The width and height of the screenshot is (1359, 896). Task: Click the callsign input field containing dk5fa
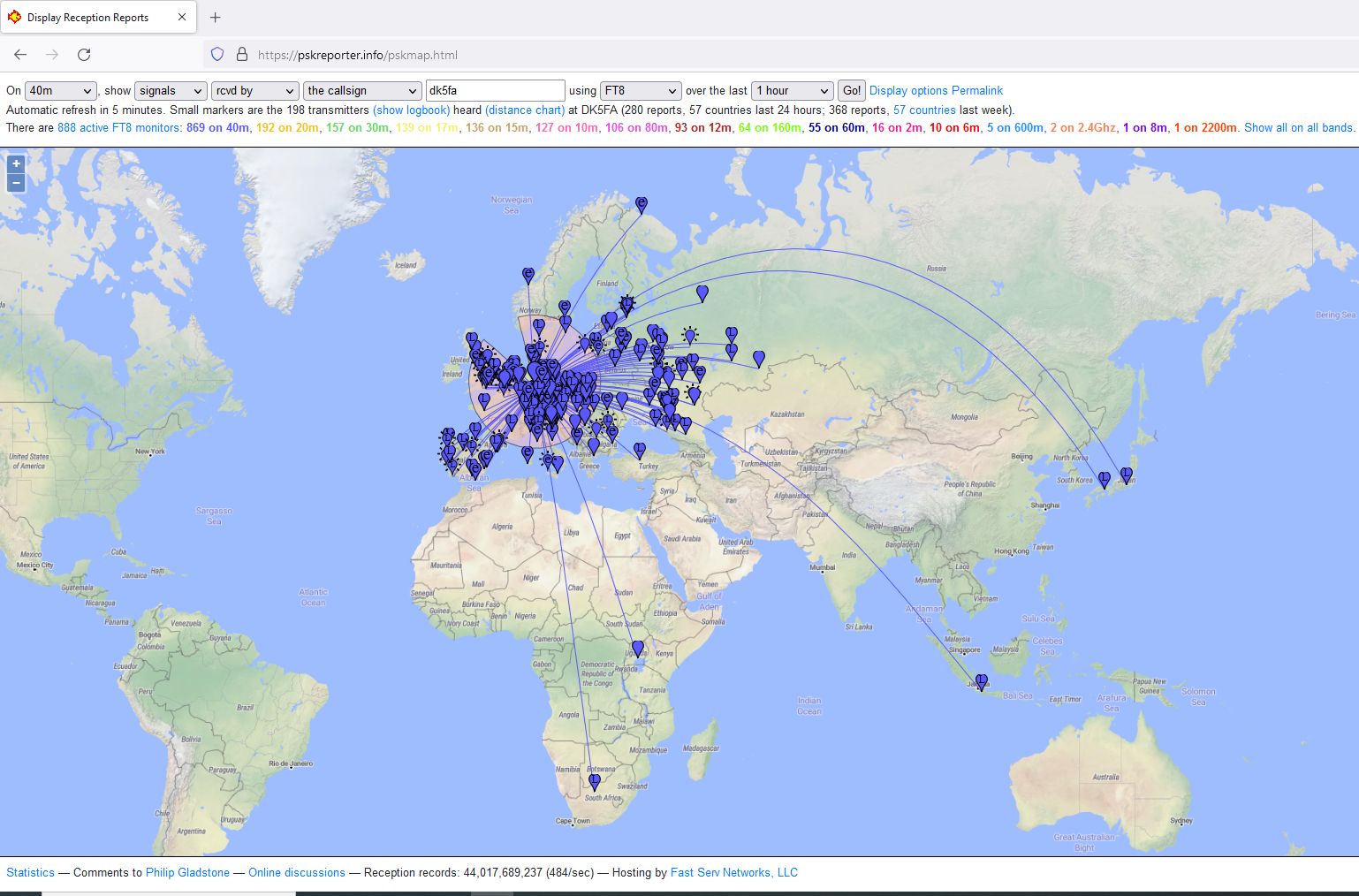(x=495, y=91)
